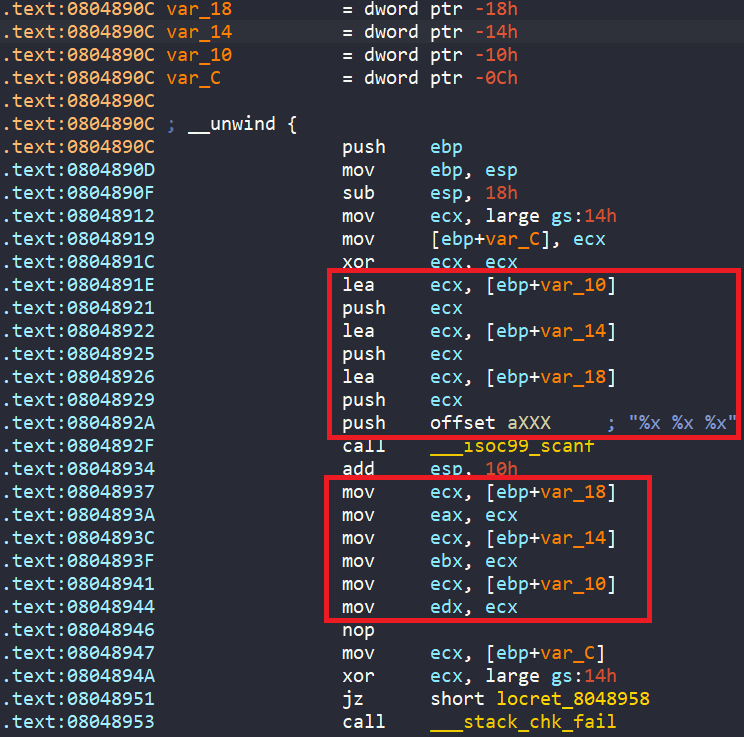The width and height of the screenshot is (744, 737).
Task: Follow the locret_8048958 jump target
Action: 573,699
